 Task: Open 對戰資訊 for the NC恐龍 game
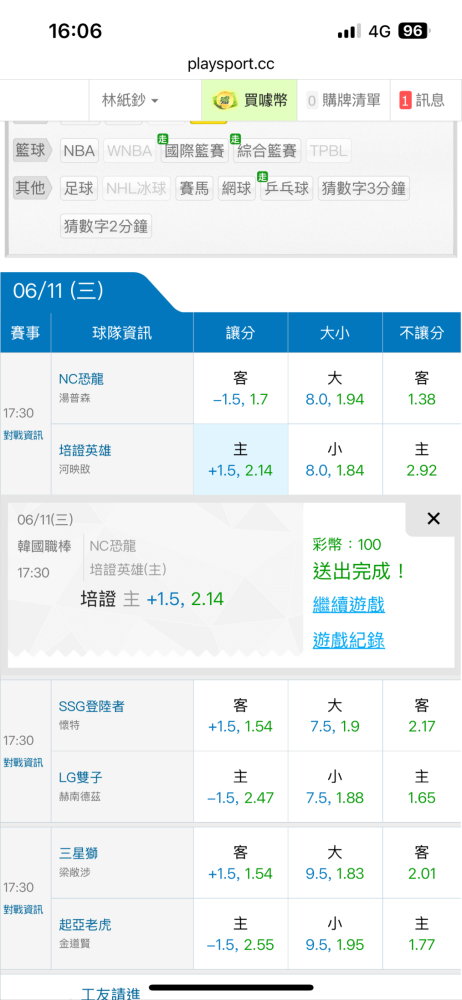[23, 436]
